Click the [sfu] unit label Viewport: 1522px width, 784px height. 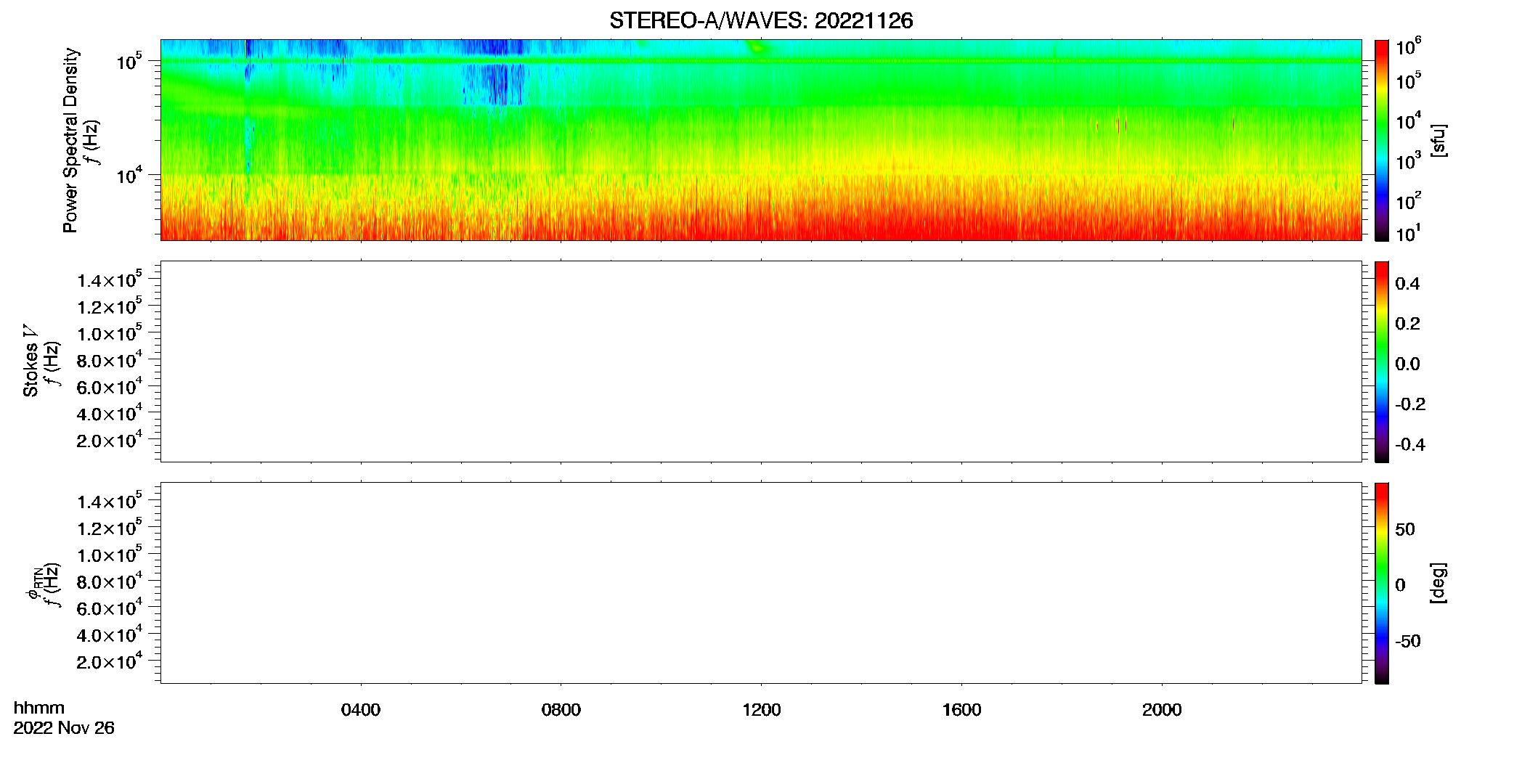pyautogui.click(x=1438, y=140)
